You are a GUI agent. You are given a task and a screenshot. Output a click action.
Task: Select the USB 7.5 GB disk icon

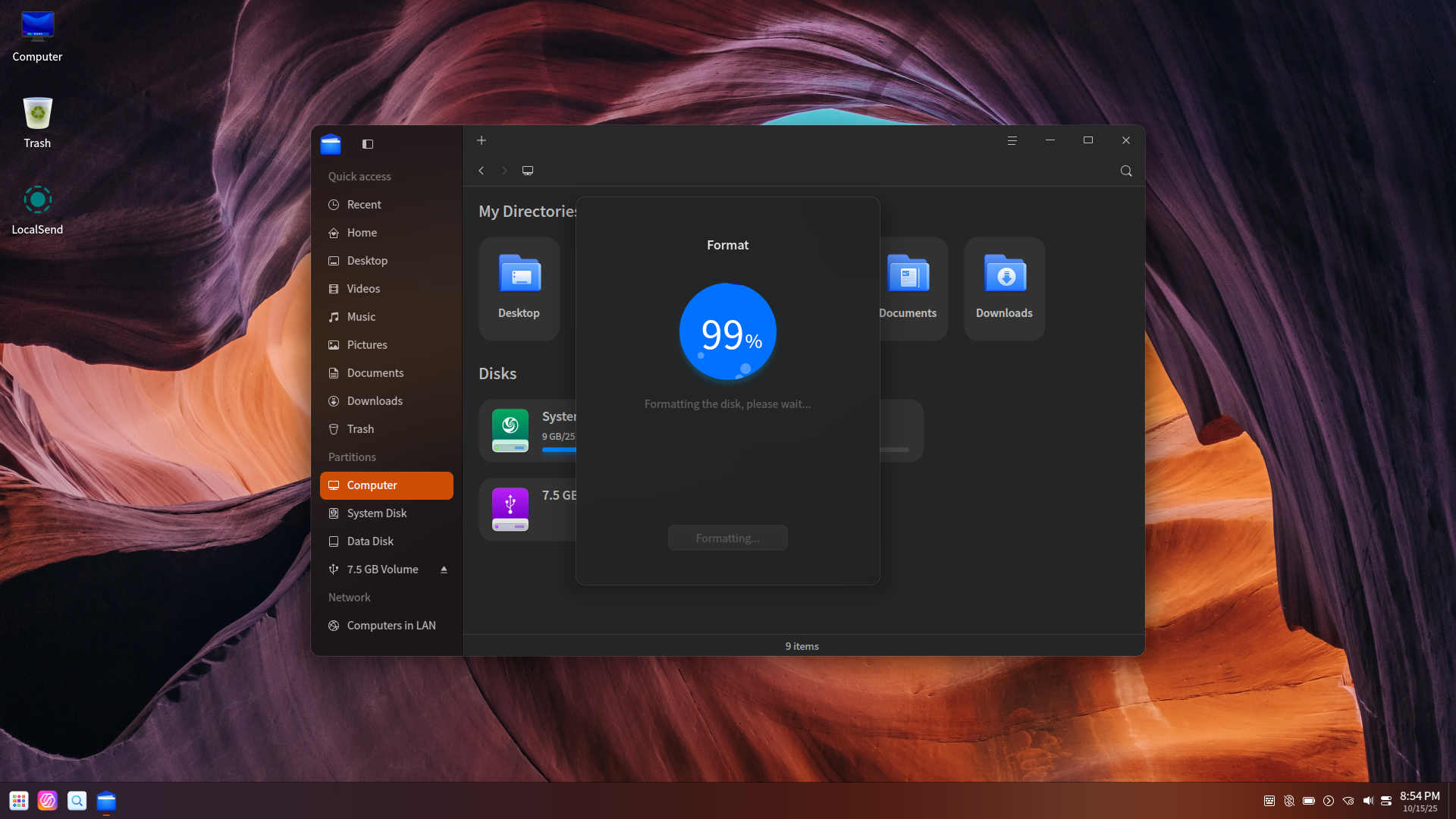click(x=510, y=509)
